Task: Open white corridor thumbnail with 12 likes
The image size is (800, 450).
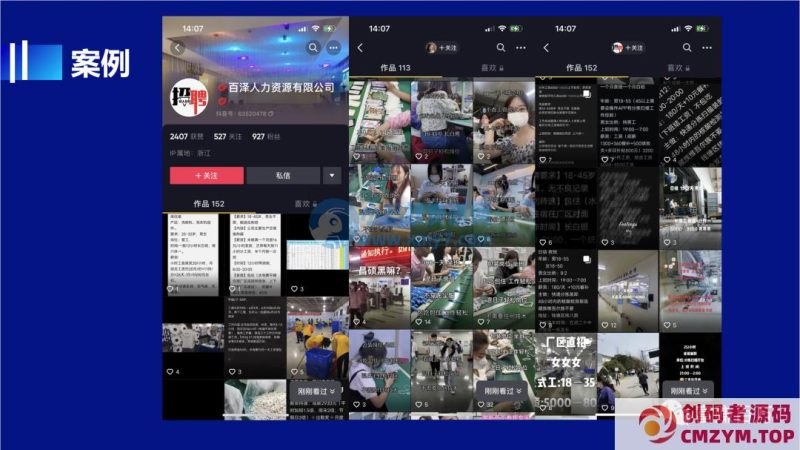Action: 628,291
